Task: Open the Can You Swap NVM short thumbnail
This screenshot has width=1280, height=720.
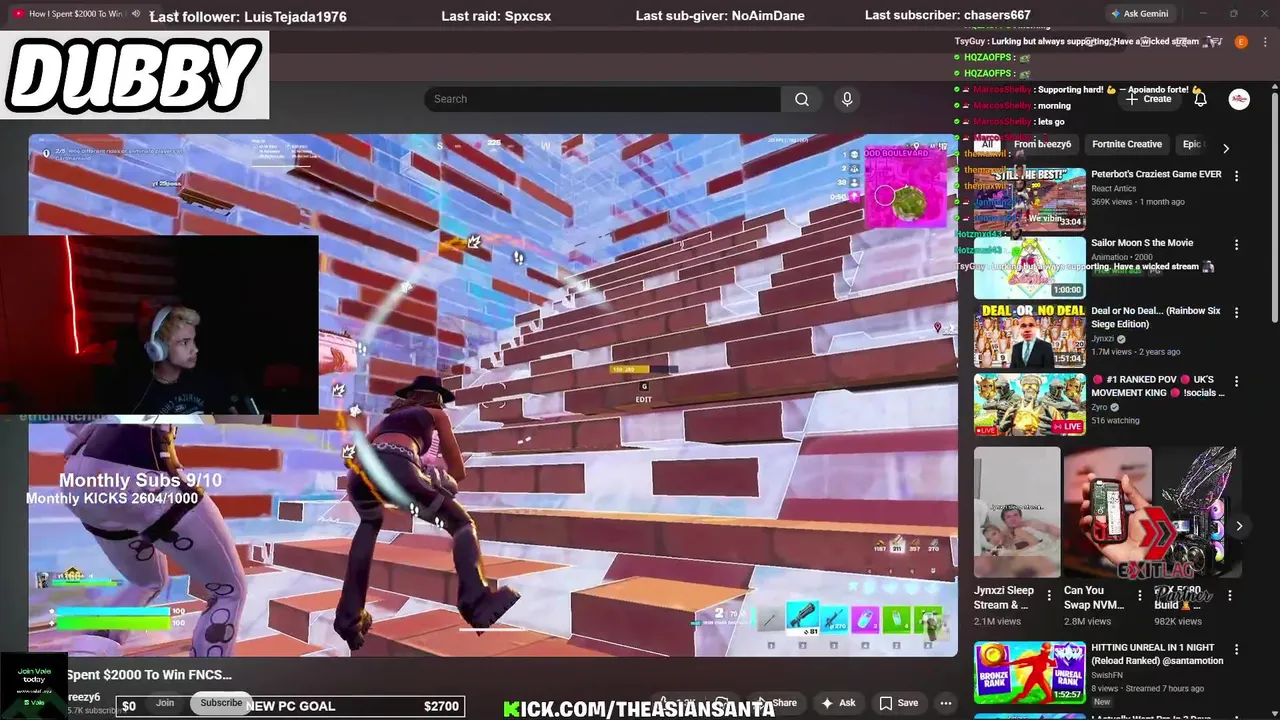Action: (1107, 512)
